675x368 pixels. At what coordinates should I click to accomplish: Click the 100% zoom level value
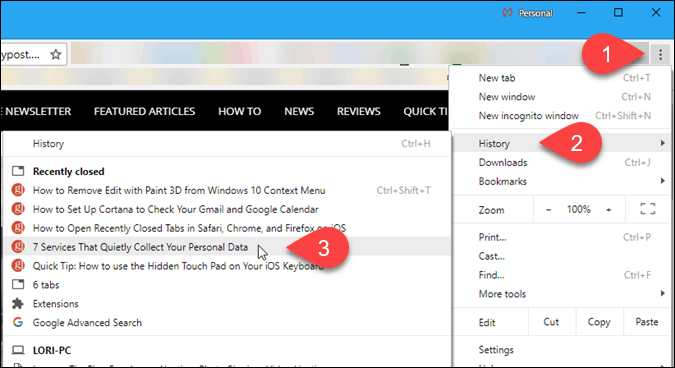[579, 210]
